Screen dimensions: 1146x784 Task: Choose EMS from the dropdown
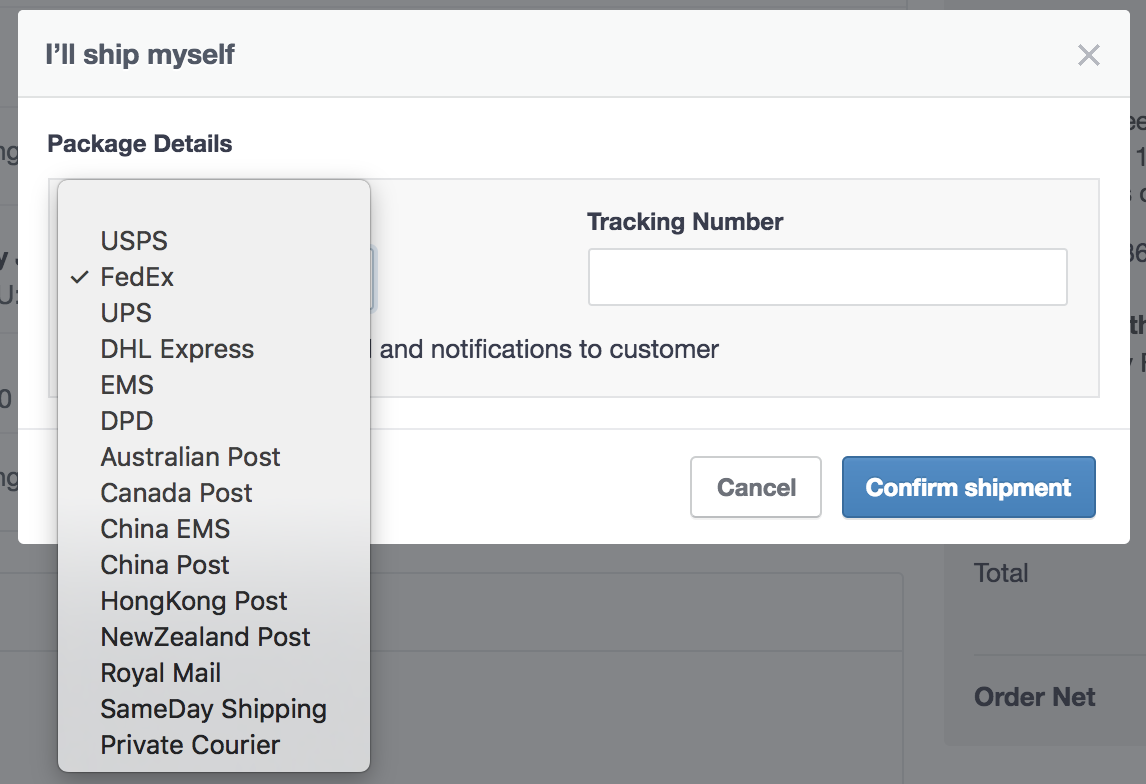coord(127,385)
